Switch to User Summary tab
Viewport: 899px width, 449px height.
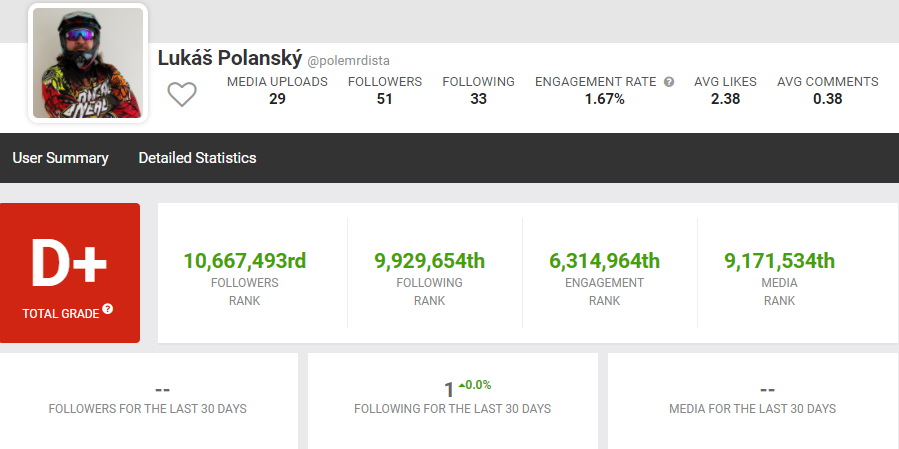point(60,158)
